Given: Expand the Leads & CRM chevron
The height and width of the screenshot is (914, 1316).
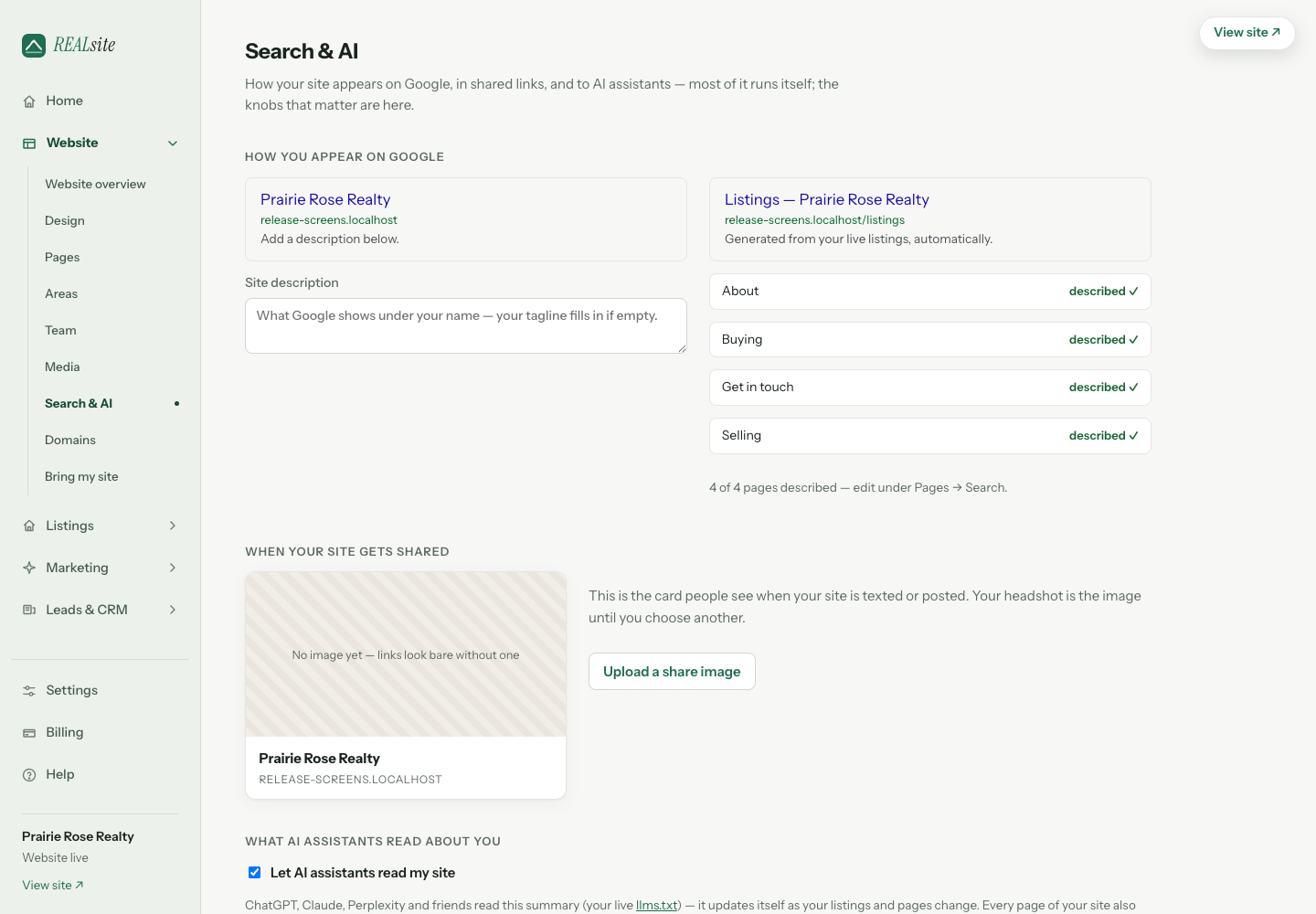Looking at the screenshot, I should (x=173, y=610).
